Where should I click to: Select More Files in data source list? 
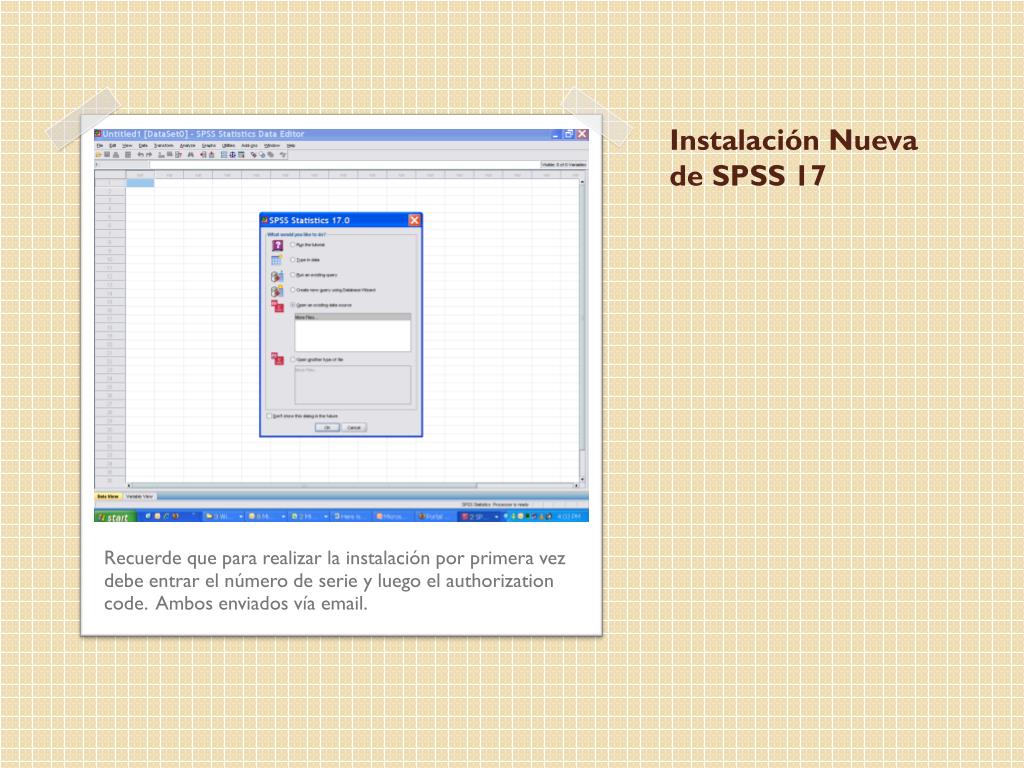[353, 317]
